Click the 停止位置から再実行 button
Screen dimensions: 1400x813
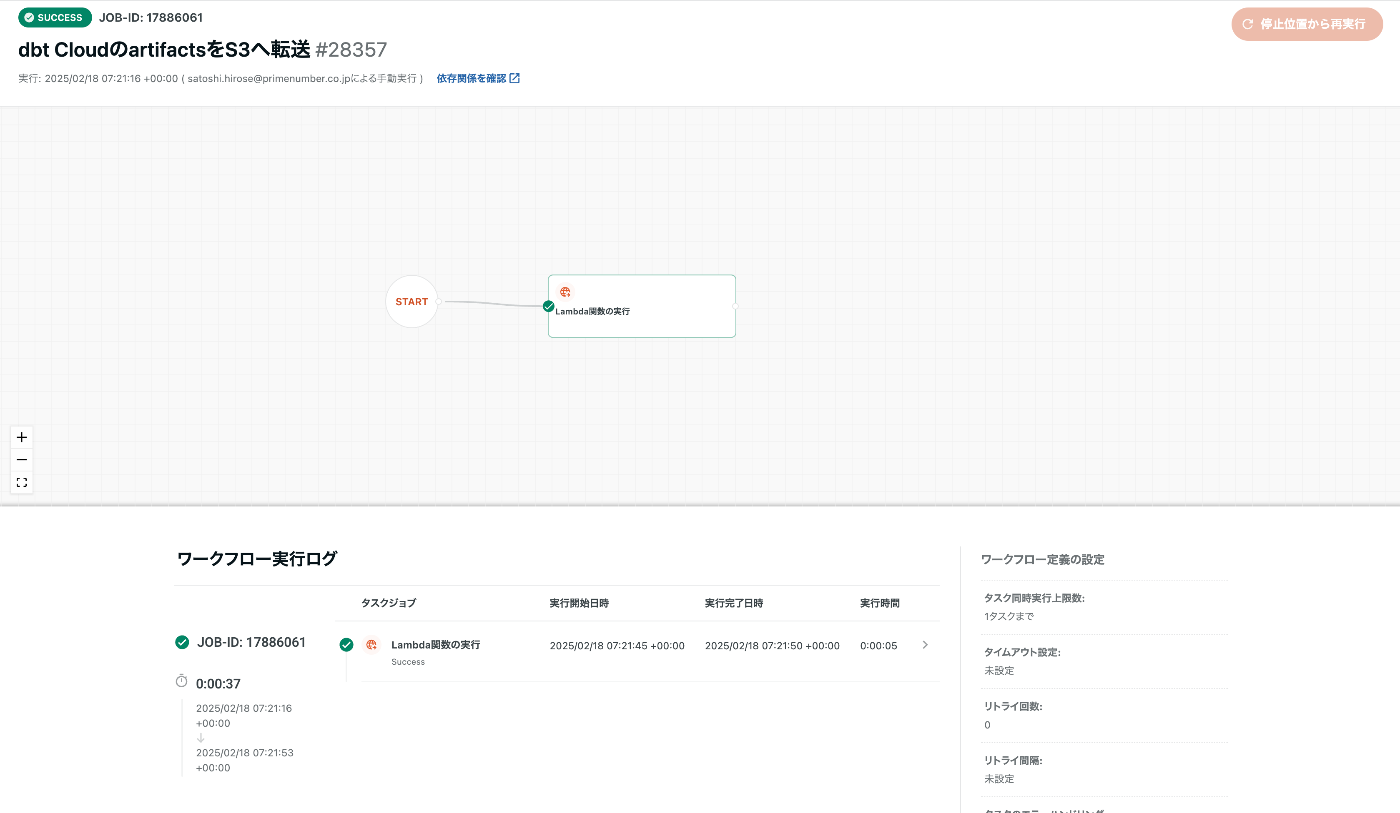(x=1307, y=24)
